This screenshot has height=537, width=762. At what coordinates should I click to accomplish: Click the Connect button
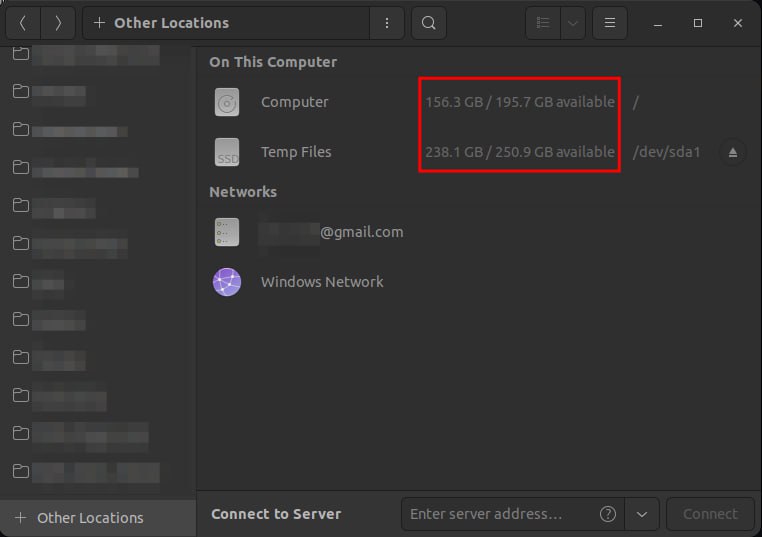point(710,514)
